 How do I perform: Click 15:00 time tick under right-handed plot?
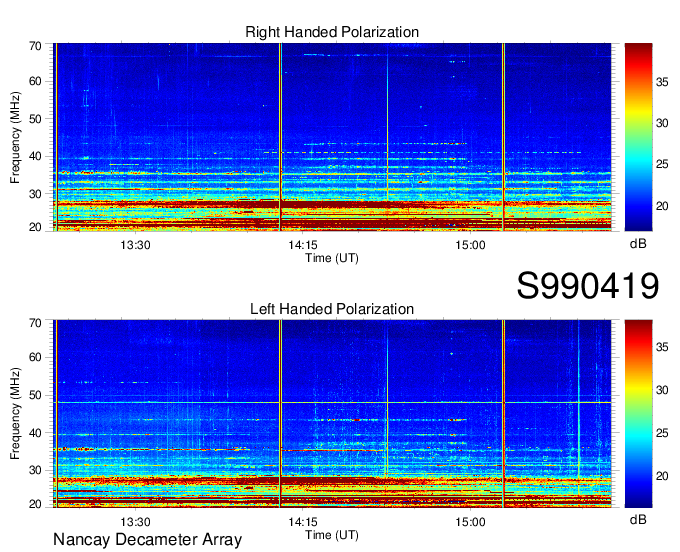click(x=470, y=245)
